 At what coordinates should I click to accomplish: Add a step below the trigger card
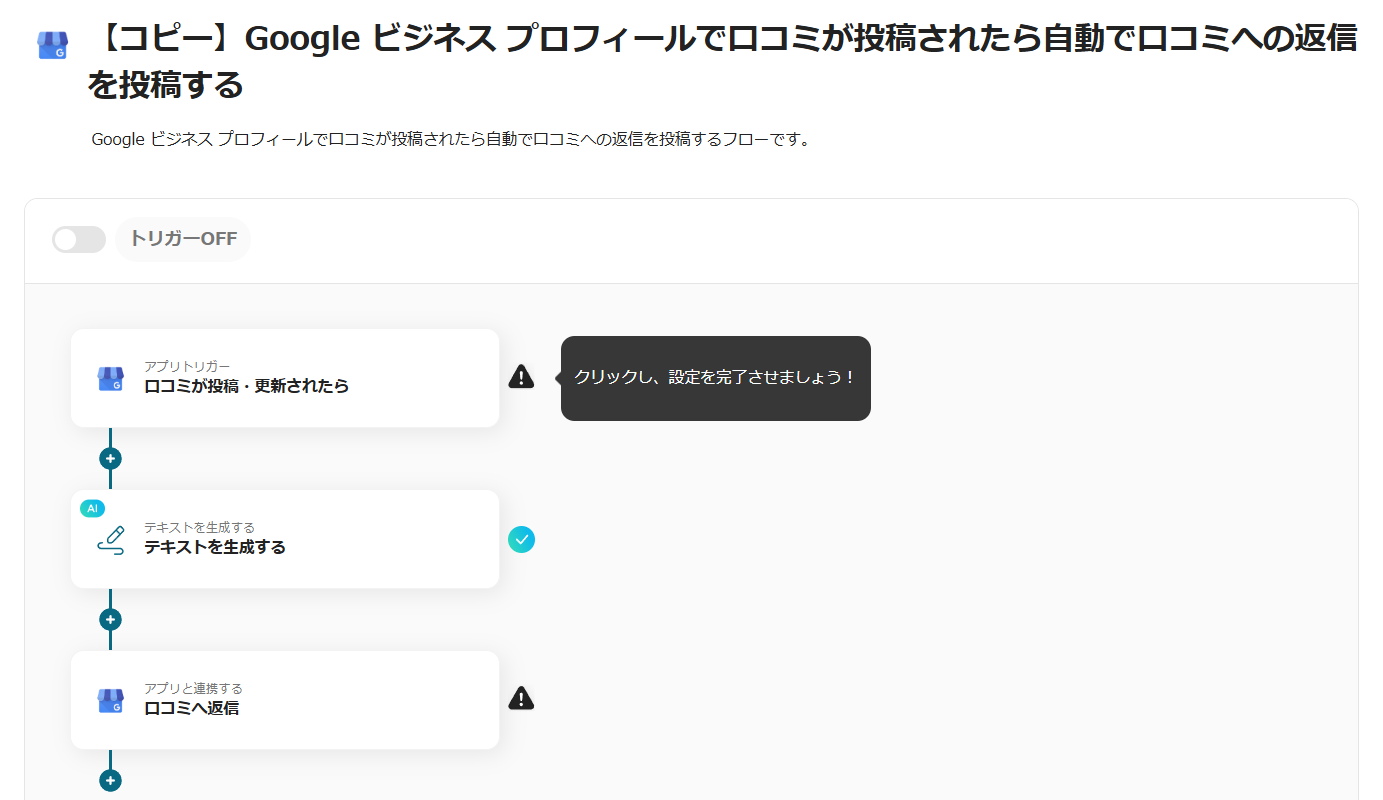point(110,459)
